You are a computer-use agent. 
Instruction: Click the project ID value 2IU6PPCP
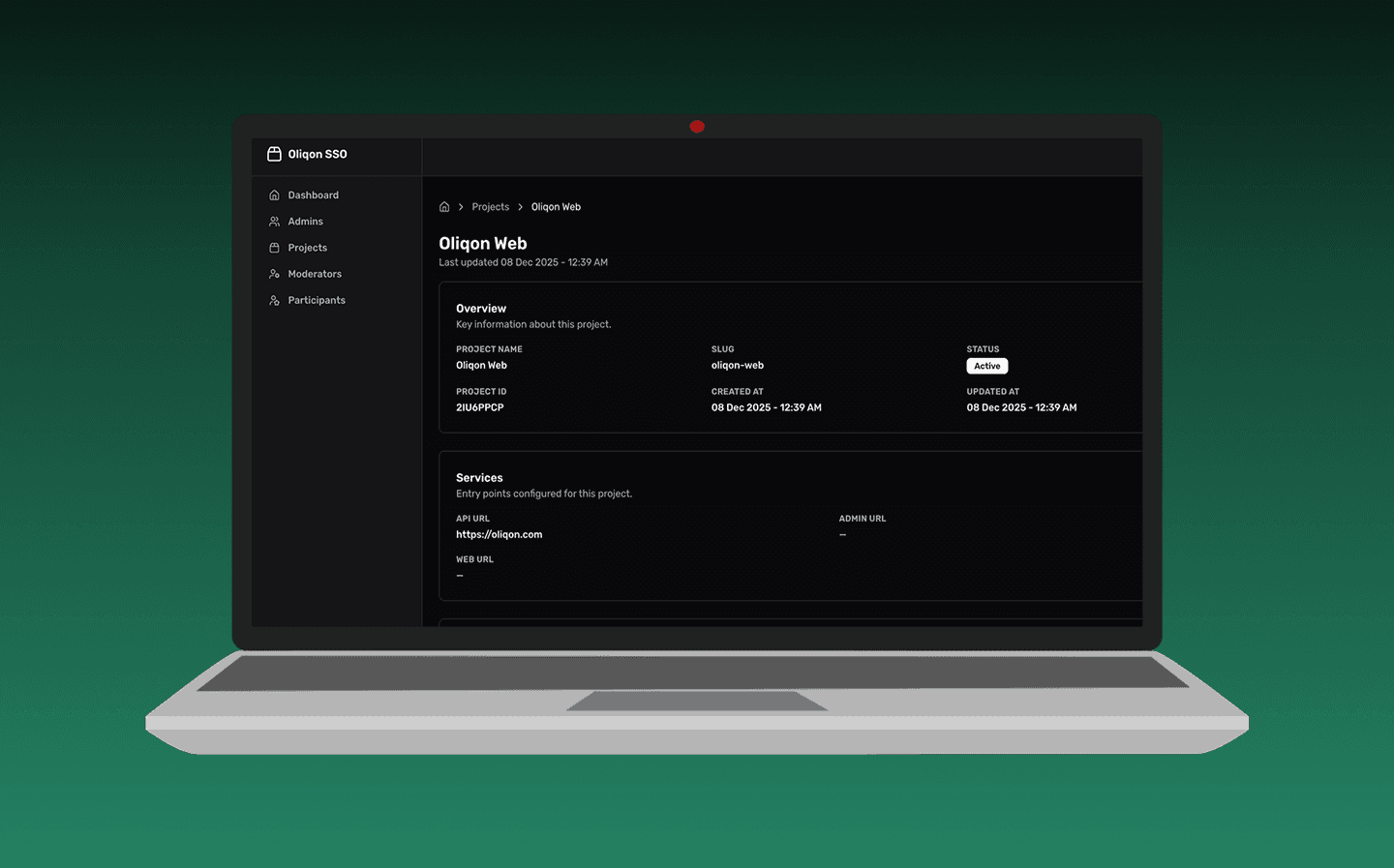tap(480, 407)
